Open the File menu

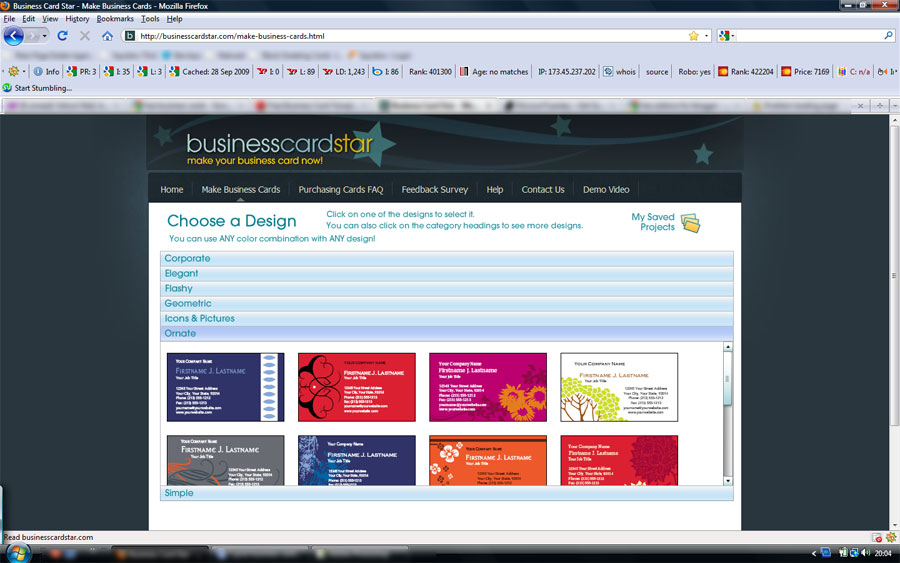[9, 19]
